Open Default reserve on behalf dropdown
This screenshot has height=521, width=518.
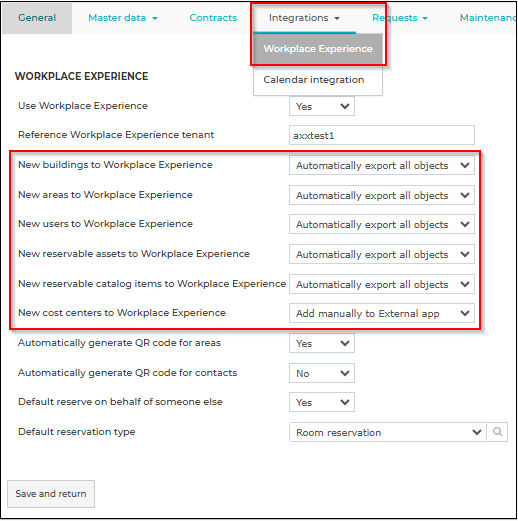click(322, 402)
